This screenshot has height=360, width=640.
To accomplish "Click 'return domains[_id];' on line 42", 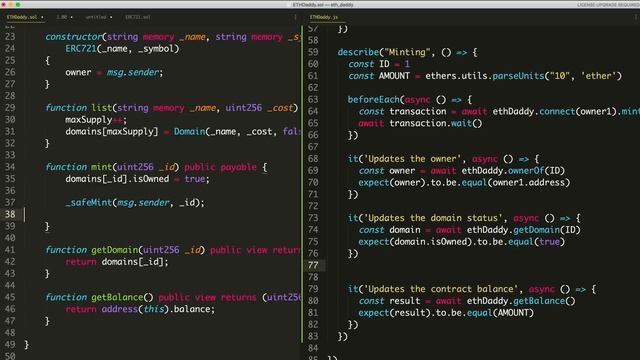I will tap(117, 262).
